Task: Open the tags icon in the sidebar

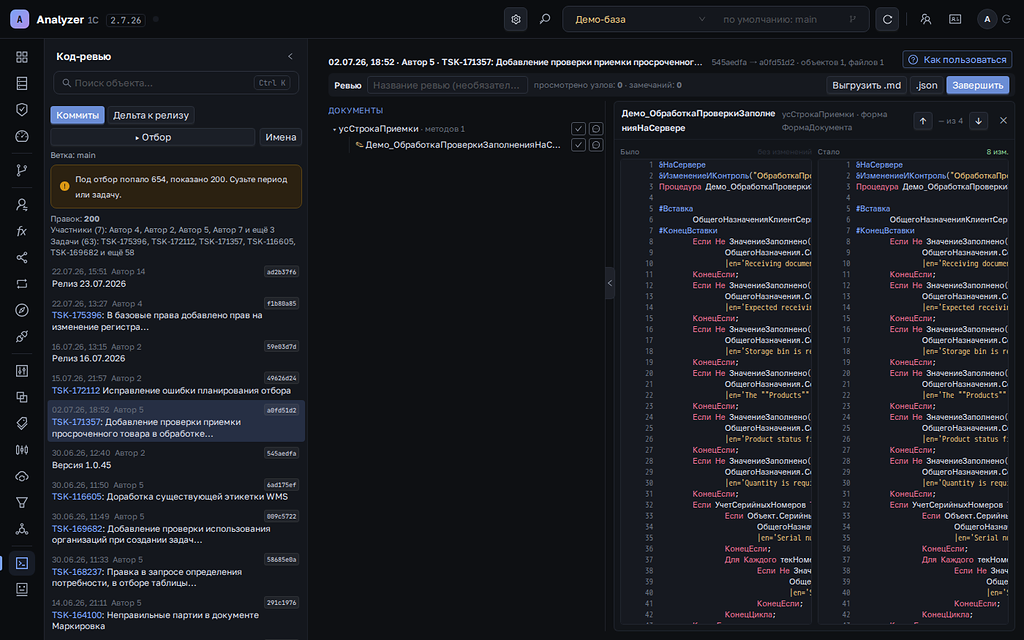Action: tap(22, 423)
